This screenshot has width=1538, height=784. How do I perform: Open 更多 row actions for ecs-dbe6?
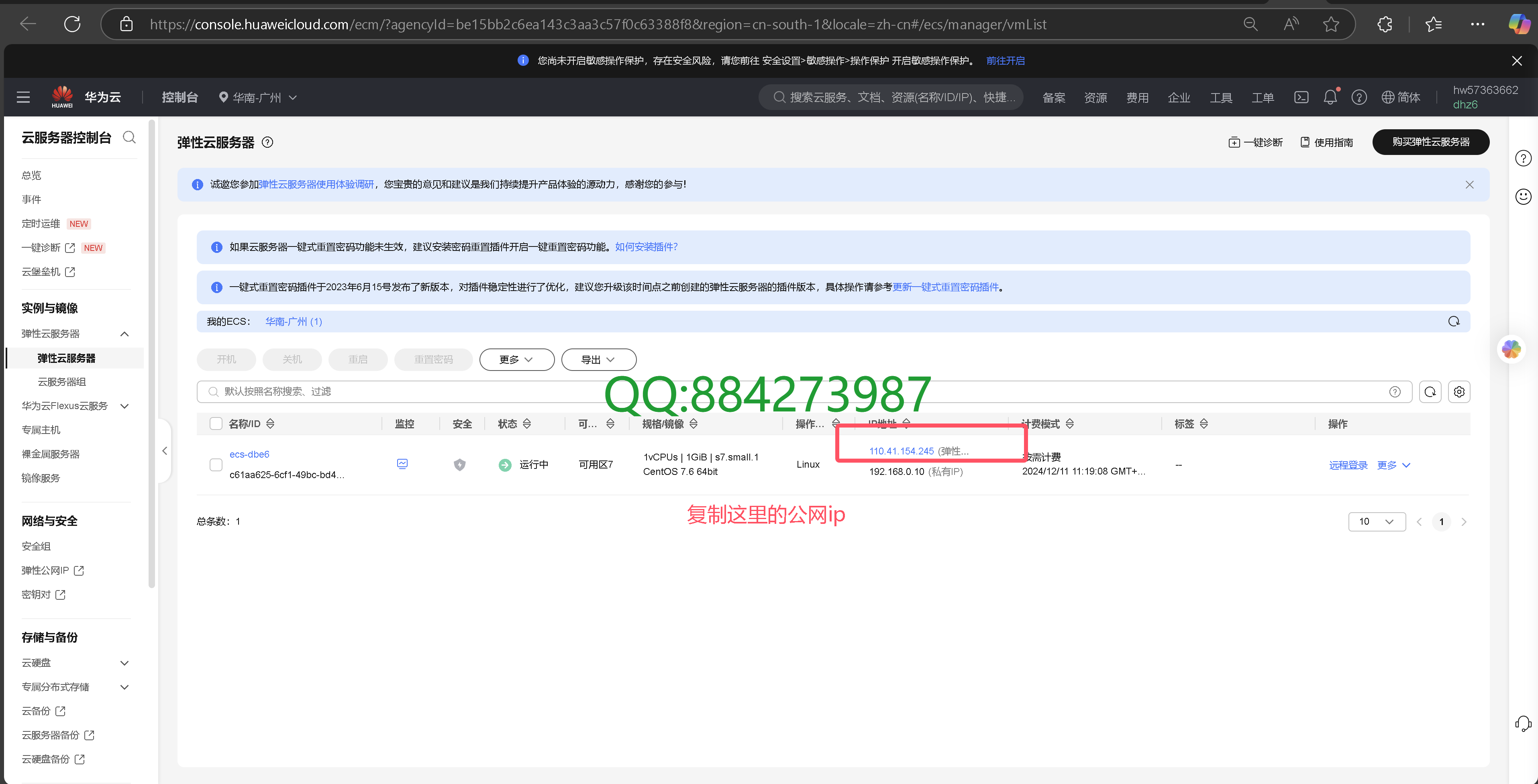click(x=1393, y=465)
